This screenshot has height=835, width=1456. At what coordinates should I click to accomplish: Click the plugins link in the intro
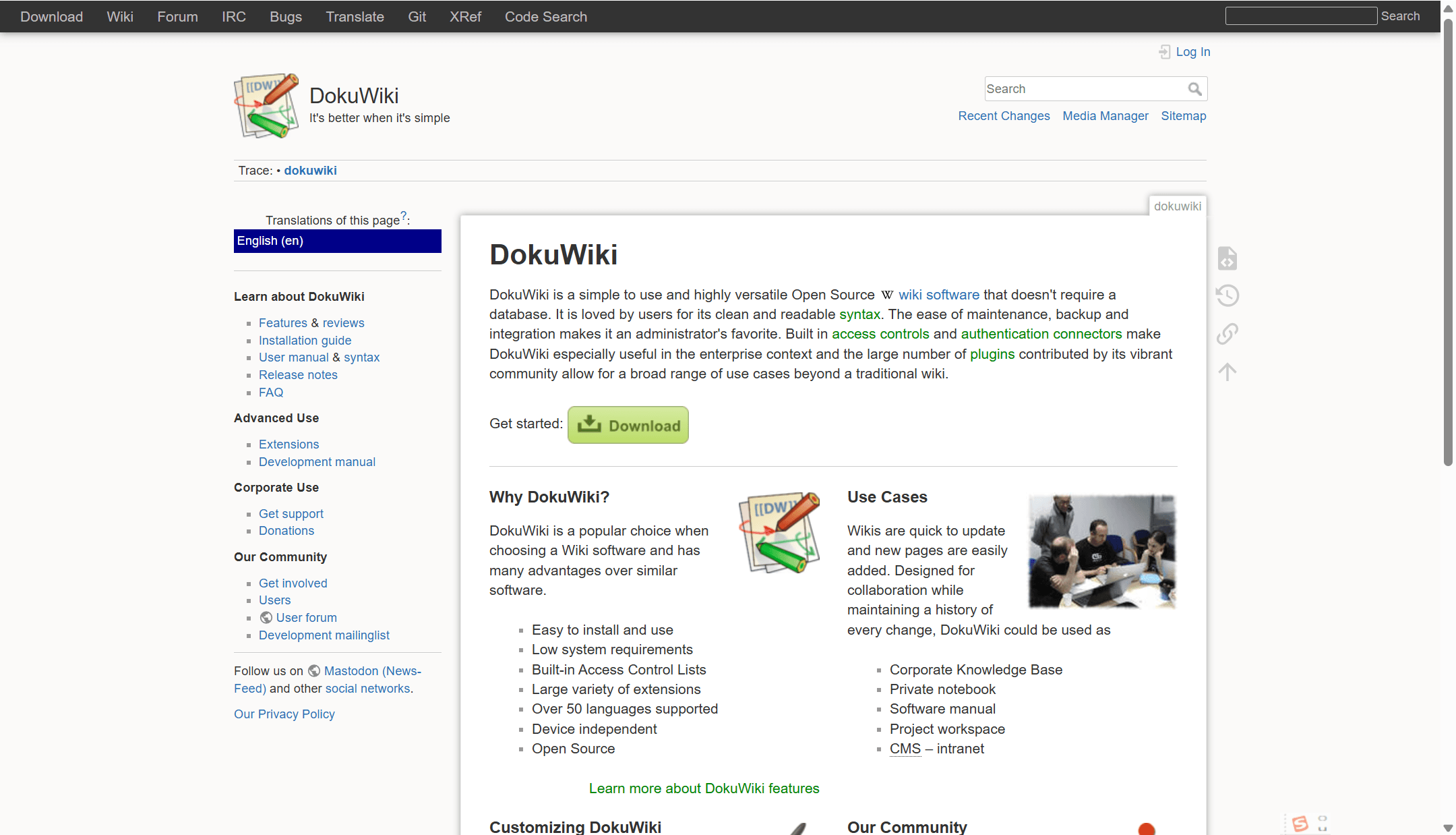(x=992, y=354)
